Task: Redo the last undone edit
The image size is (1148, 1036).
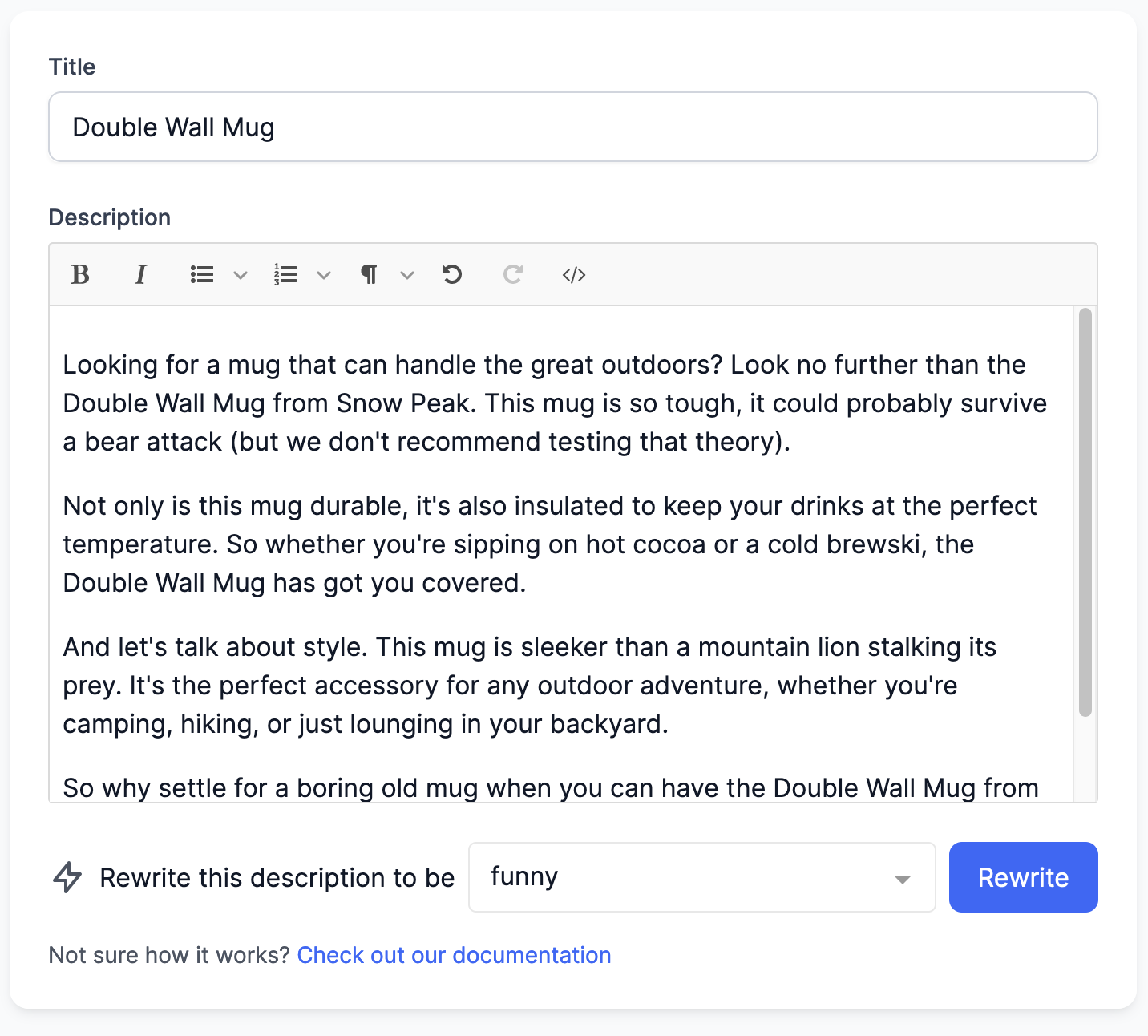Action: 513,275
